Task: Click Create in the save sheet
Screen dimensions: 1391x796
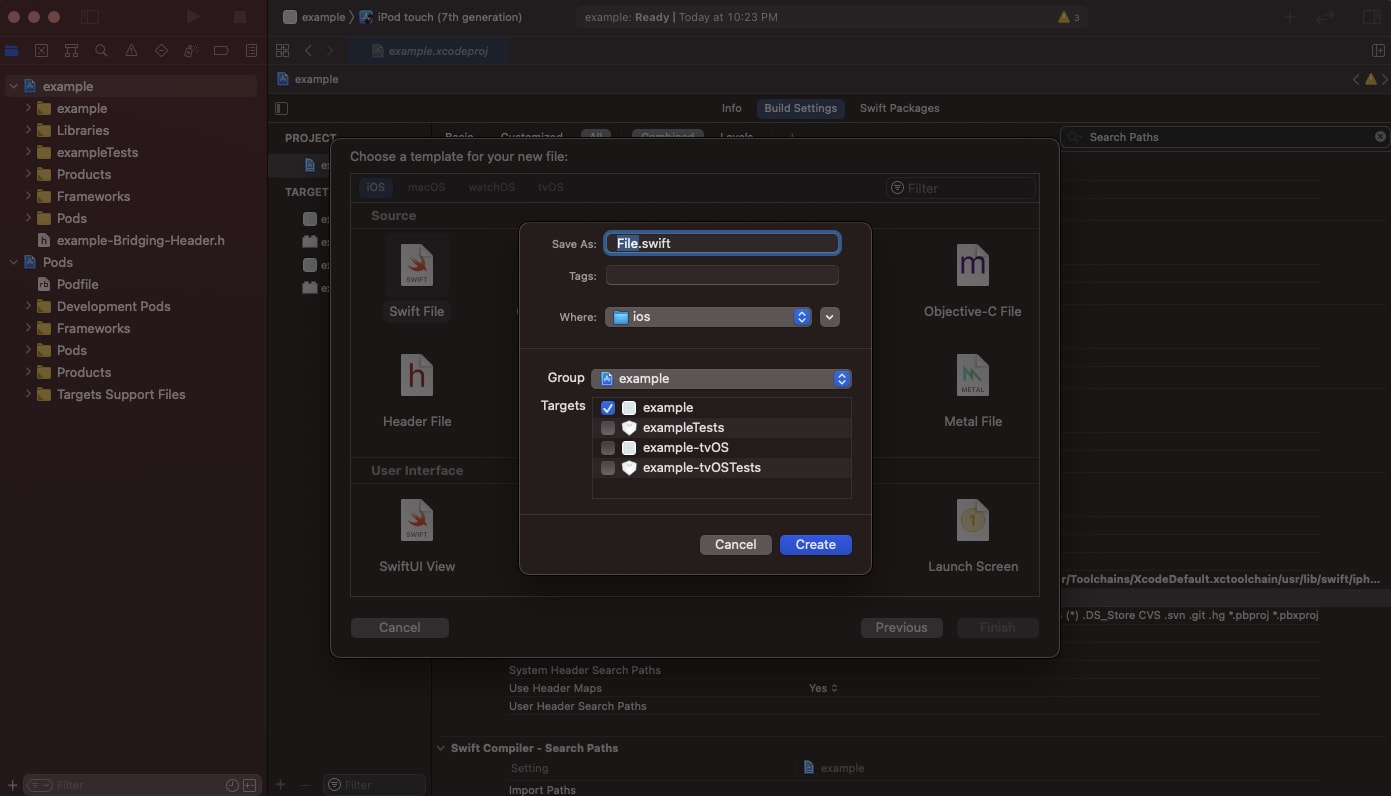Action: click(x=815, y=545)
